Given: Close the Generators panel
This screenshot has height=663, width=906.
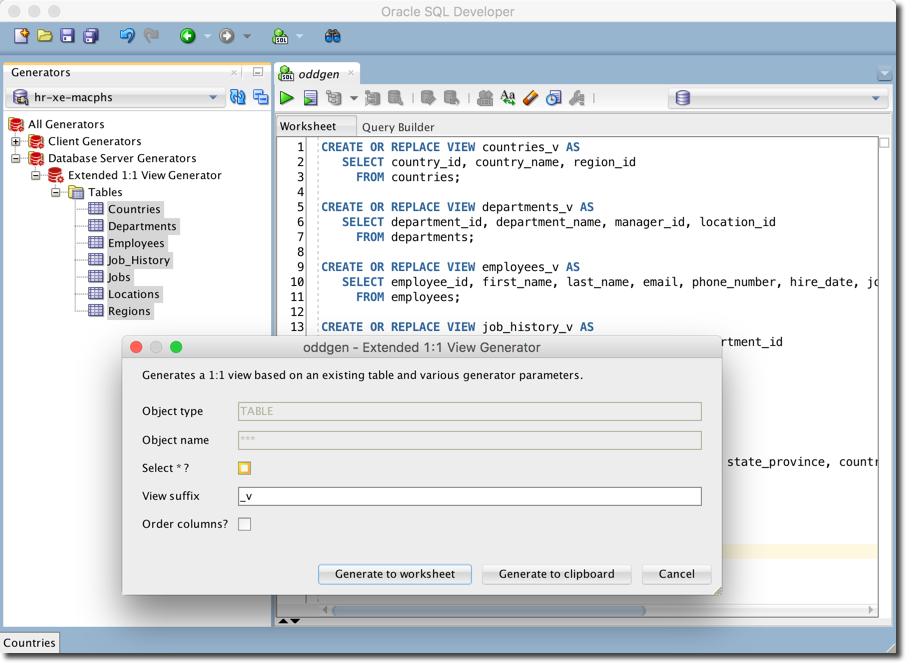Looking at the screenshot, I should click(234, 72).
